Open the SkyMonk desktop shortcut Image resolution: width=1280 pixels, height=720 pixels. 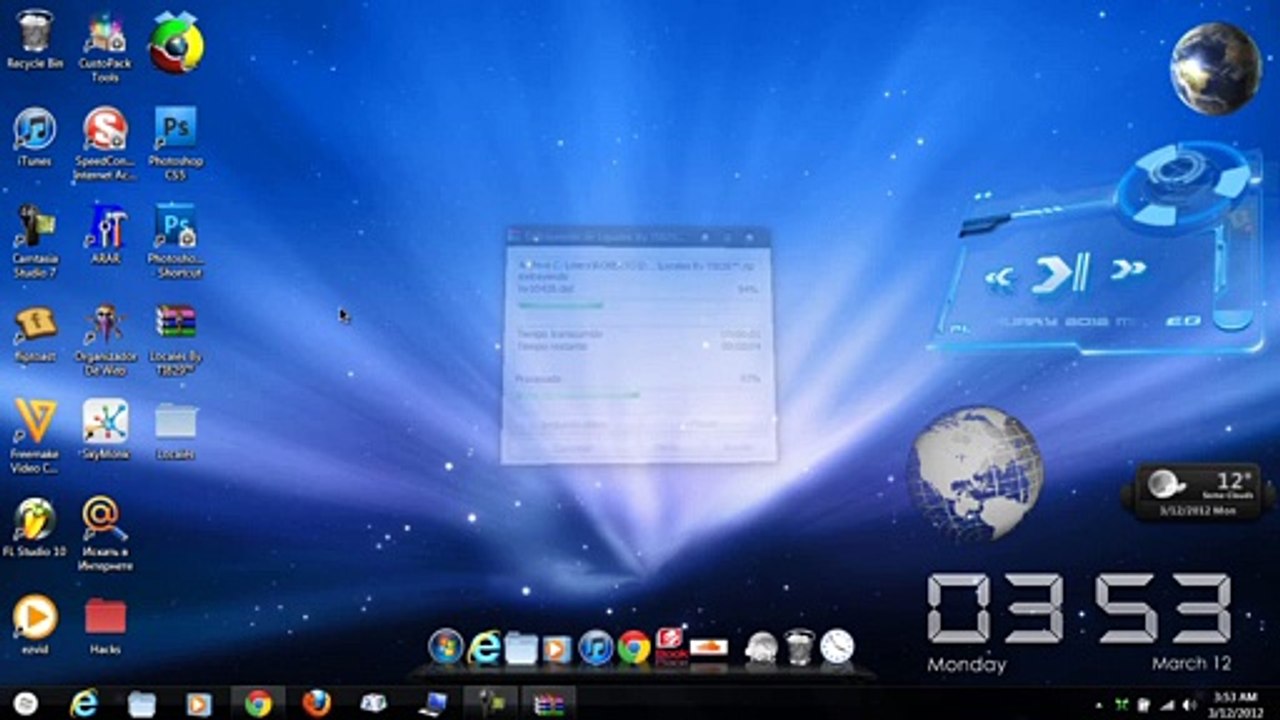[105, 428]
